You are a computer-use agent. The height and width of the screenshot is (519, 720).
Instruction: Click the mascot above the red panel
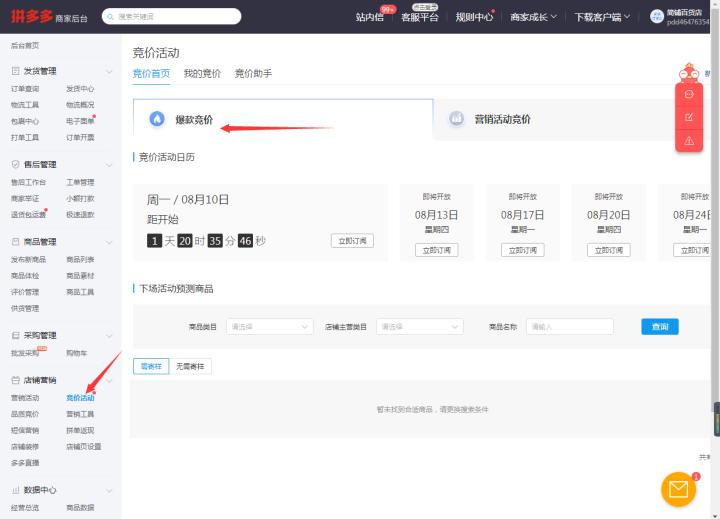(689, 73)
